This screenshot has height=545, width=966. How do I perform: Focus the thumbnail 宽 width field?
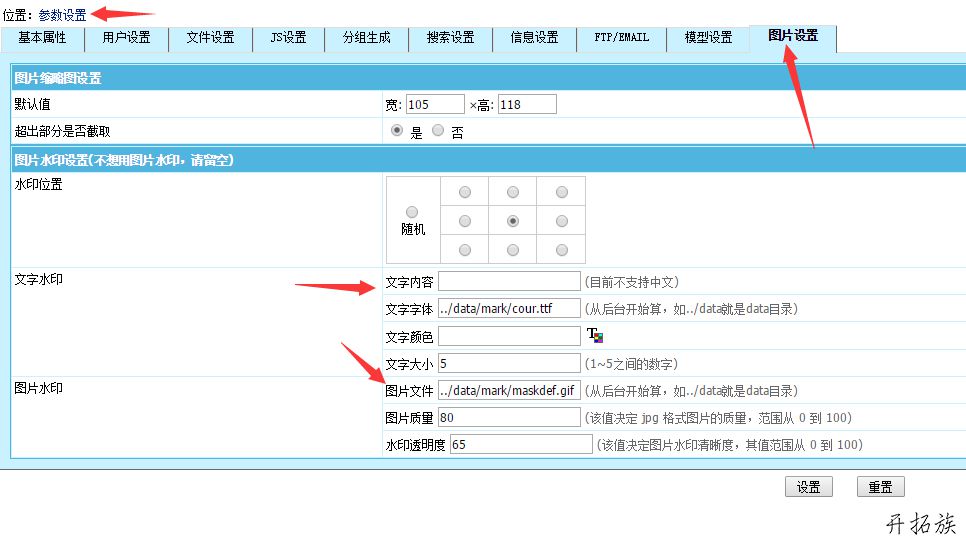coord(435,104)
